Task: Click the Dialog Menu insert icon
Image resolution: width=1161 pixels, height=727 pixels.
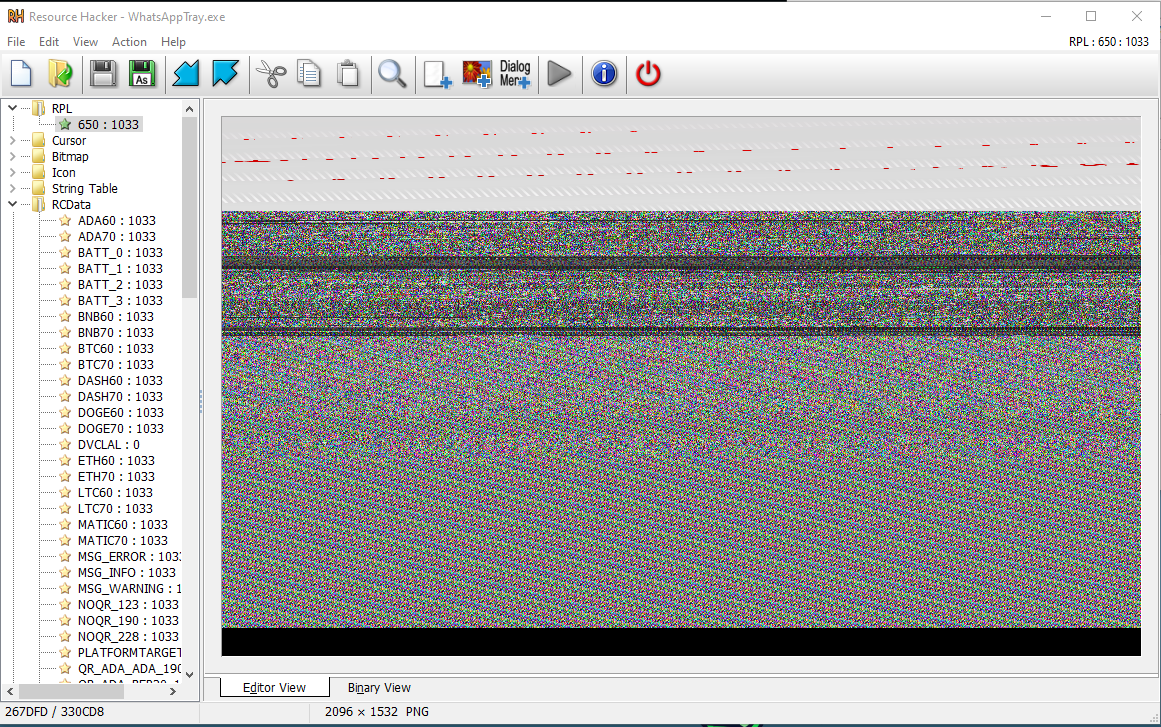Action: (515, 74)
